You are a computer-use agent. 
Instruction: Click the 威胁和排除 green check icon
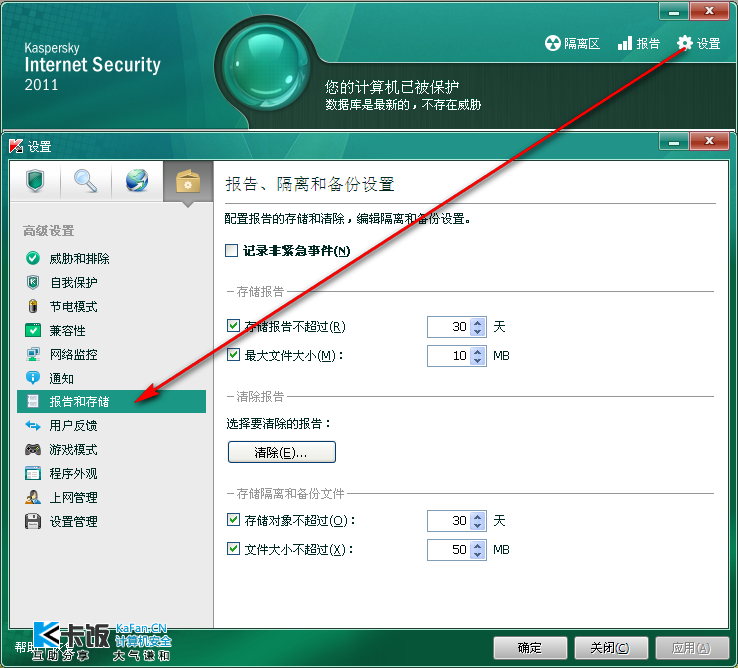pos(32,258)
